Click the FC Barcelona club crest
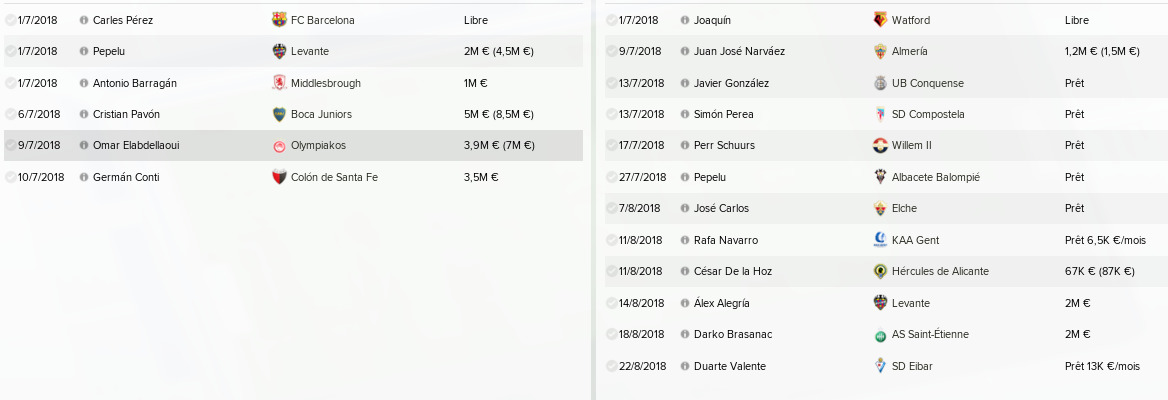This screenshot has width=1168, height=400. [279, 20]
